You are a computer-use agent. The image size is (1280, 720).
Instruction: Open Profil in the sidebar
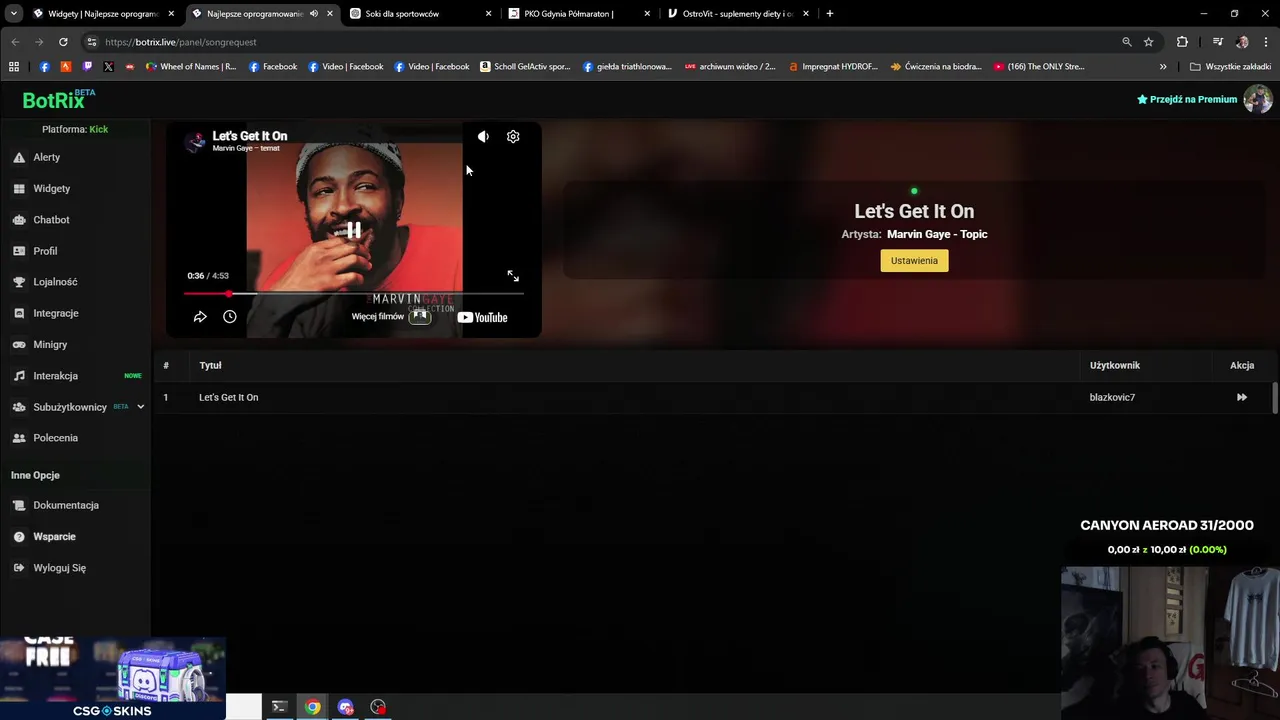pyautogui.click(x=45, y=251)
